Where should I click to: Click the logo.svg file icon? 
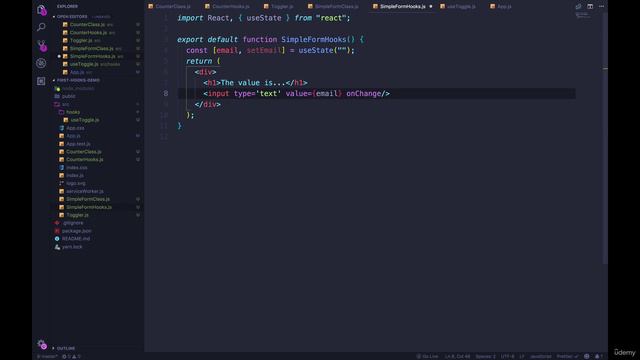[x=62, y=183]
